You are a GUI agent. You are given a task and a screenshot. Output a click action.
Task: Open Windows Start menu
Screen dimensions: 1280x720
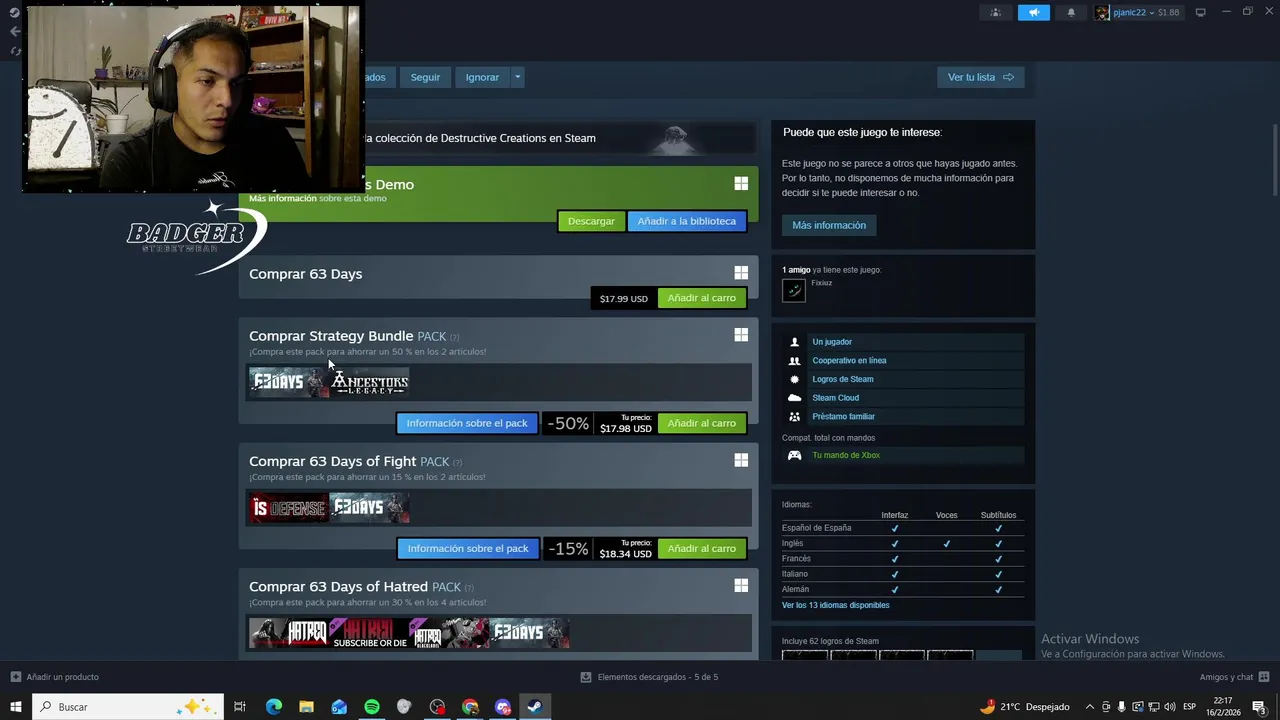(x=15, y=707)
